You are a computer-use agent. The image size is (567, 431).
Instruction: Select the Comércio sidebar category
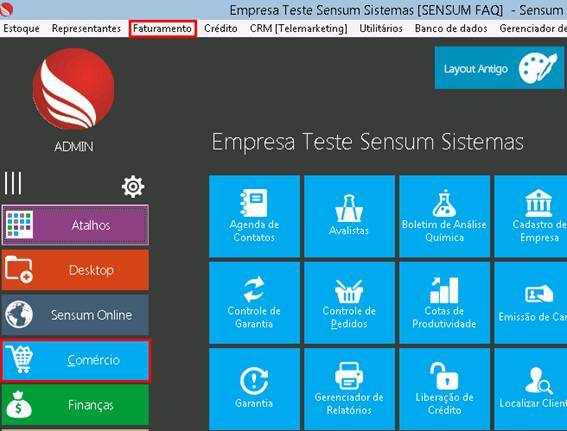point(75,360)
